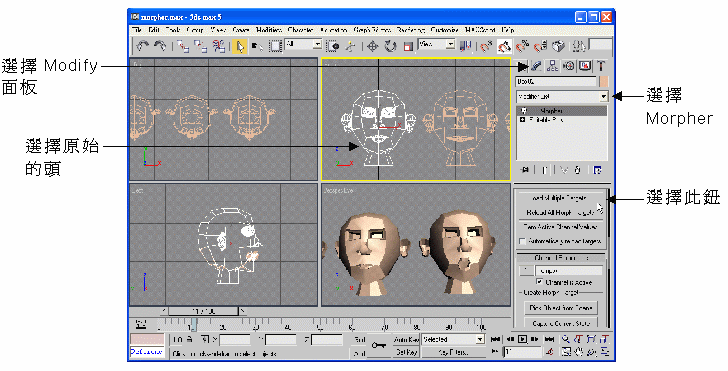
Task: Click the object color swatch
Action: (604, 82)
